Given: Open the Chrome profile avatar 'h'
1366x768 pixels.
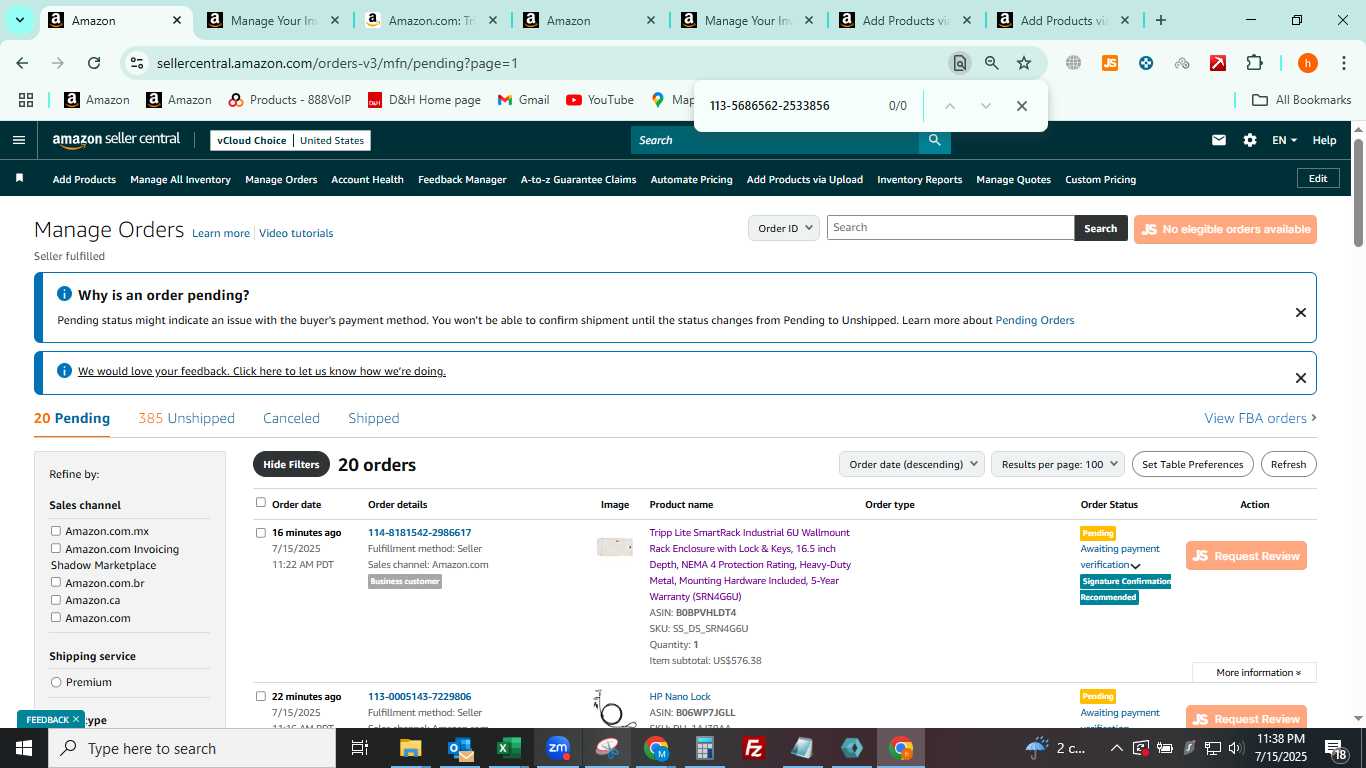Looking at the screenshot, I should click(1307, 63).
